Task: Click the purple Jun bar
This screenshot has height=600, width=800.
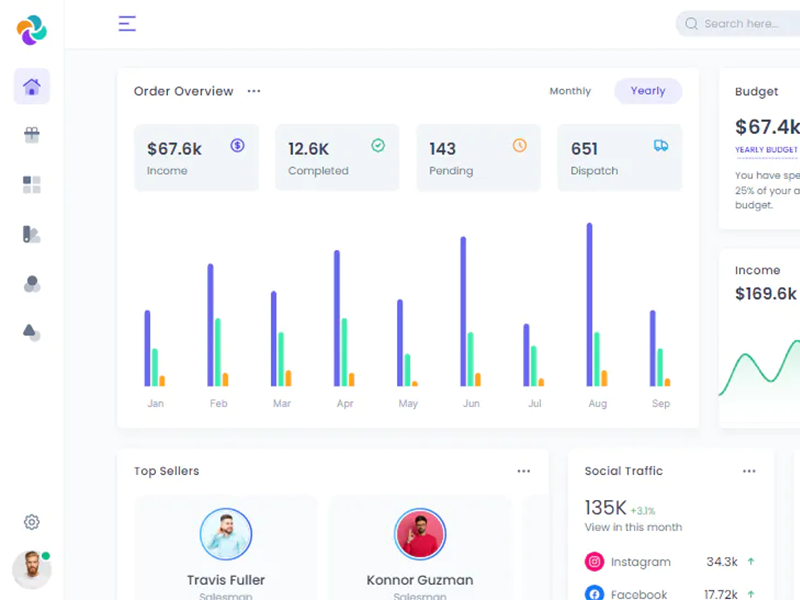Action: point(463,311)
